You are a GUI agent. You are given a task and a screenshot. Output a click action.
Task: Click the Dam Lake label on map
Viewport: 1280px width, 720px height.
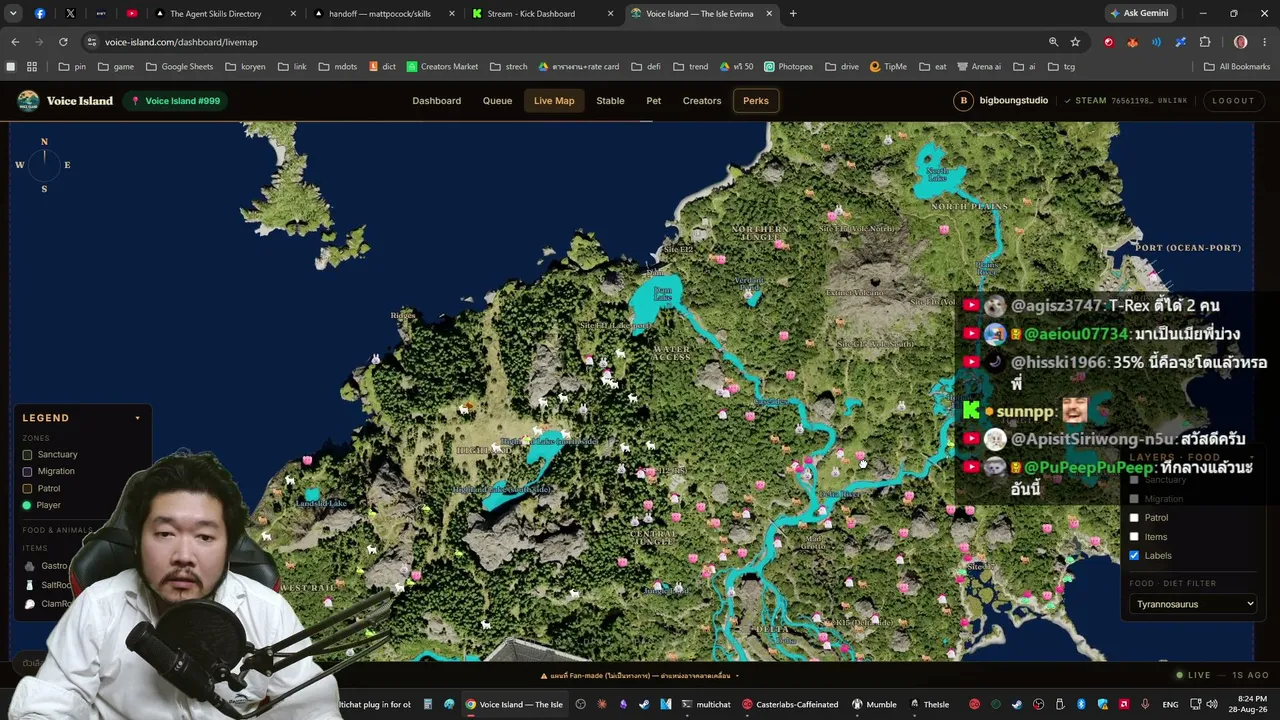coord(662,294)
